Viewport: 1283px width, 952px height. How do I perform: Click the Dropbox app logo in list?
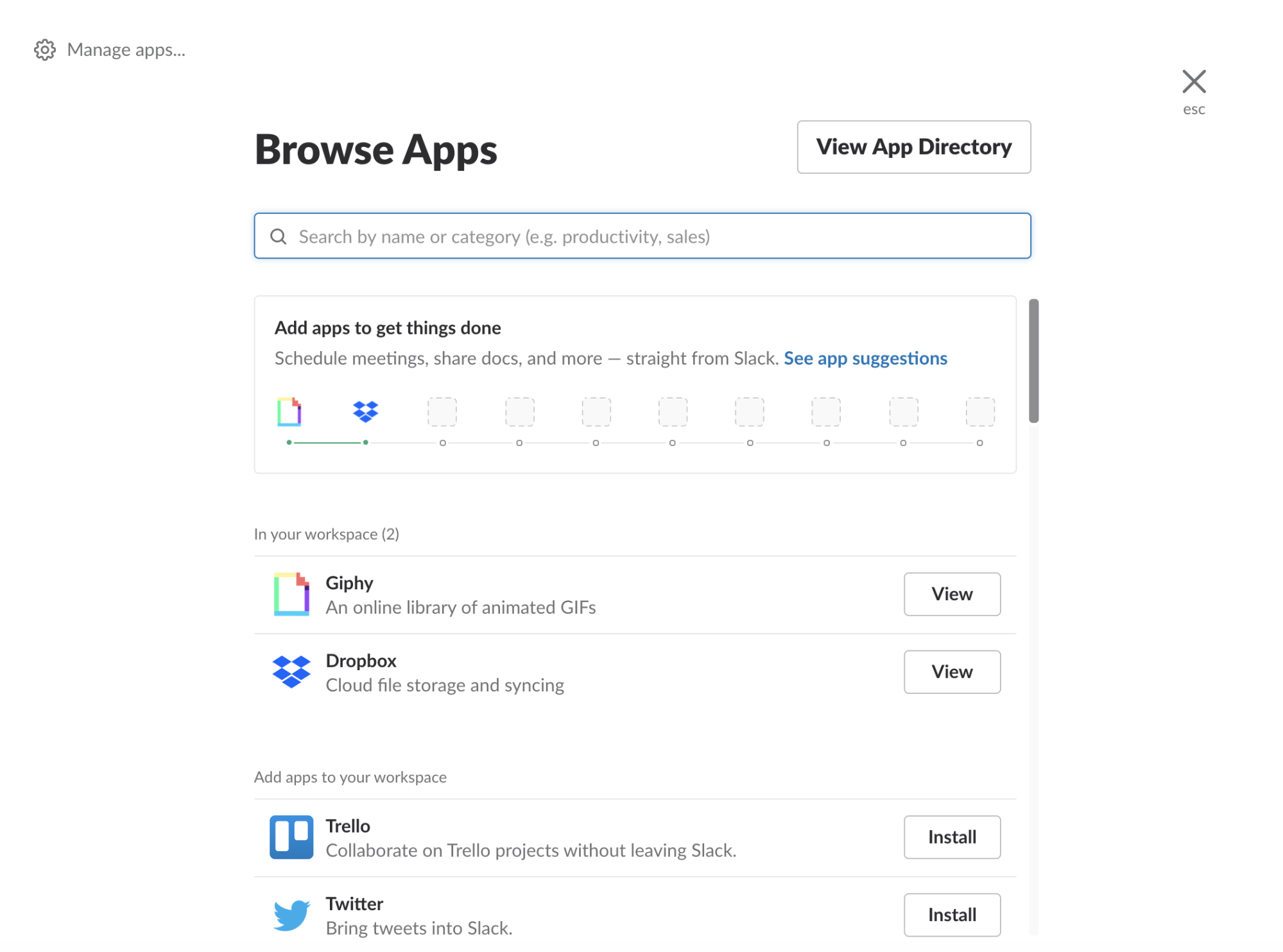point(291,672)
